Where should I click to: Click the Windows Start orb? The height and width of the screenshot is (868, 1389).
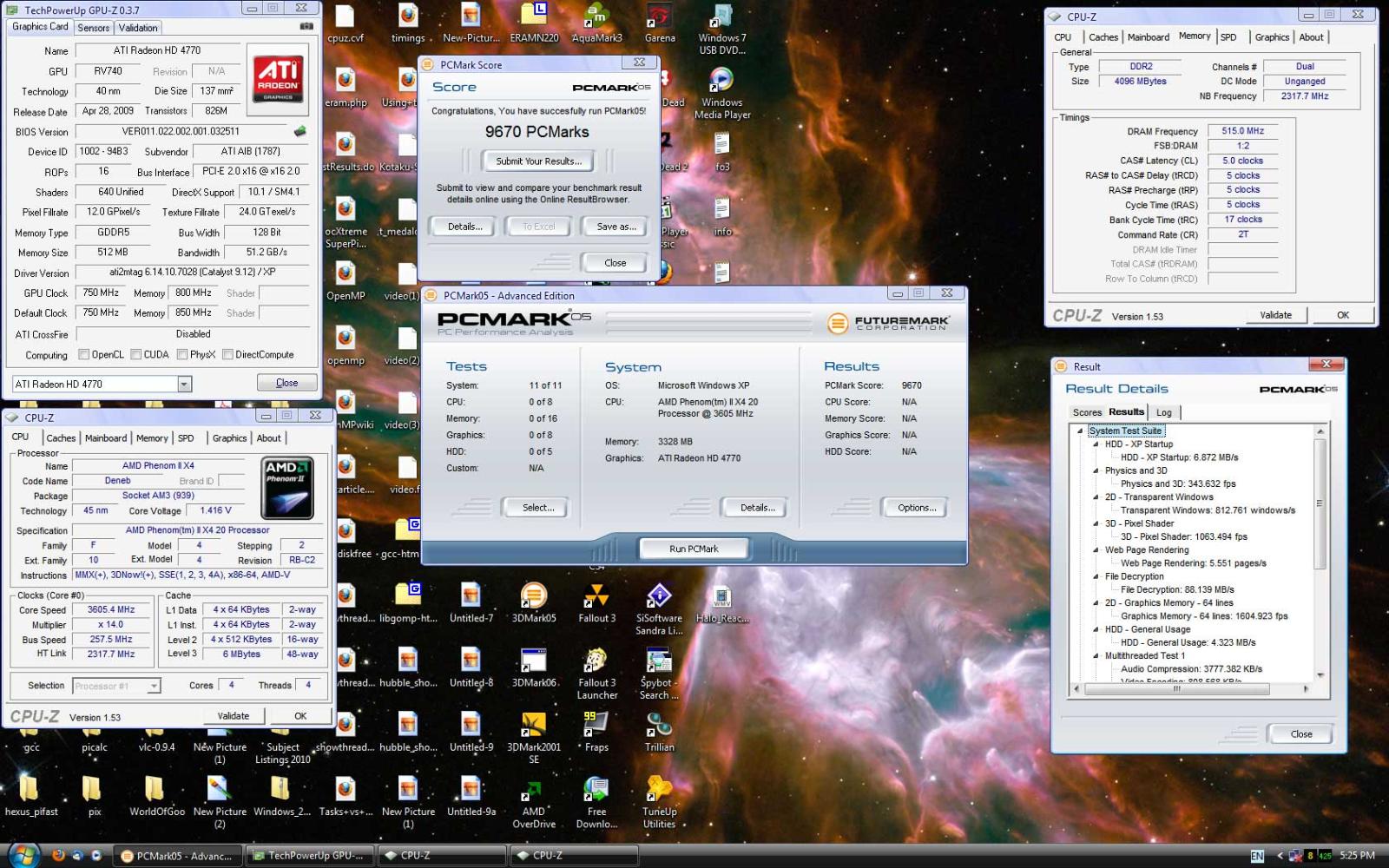[x=23, y=855]
